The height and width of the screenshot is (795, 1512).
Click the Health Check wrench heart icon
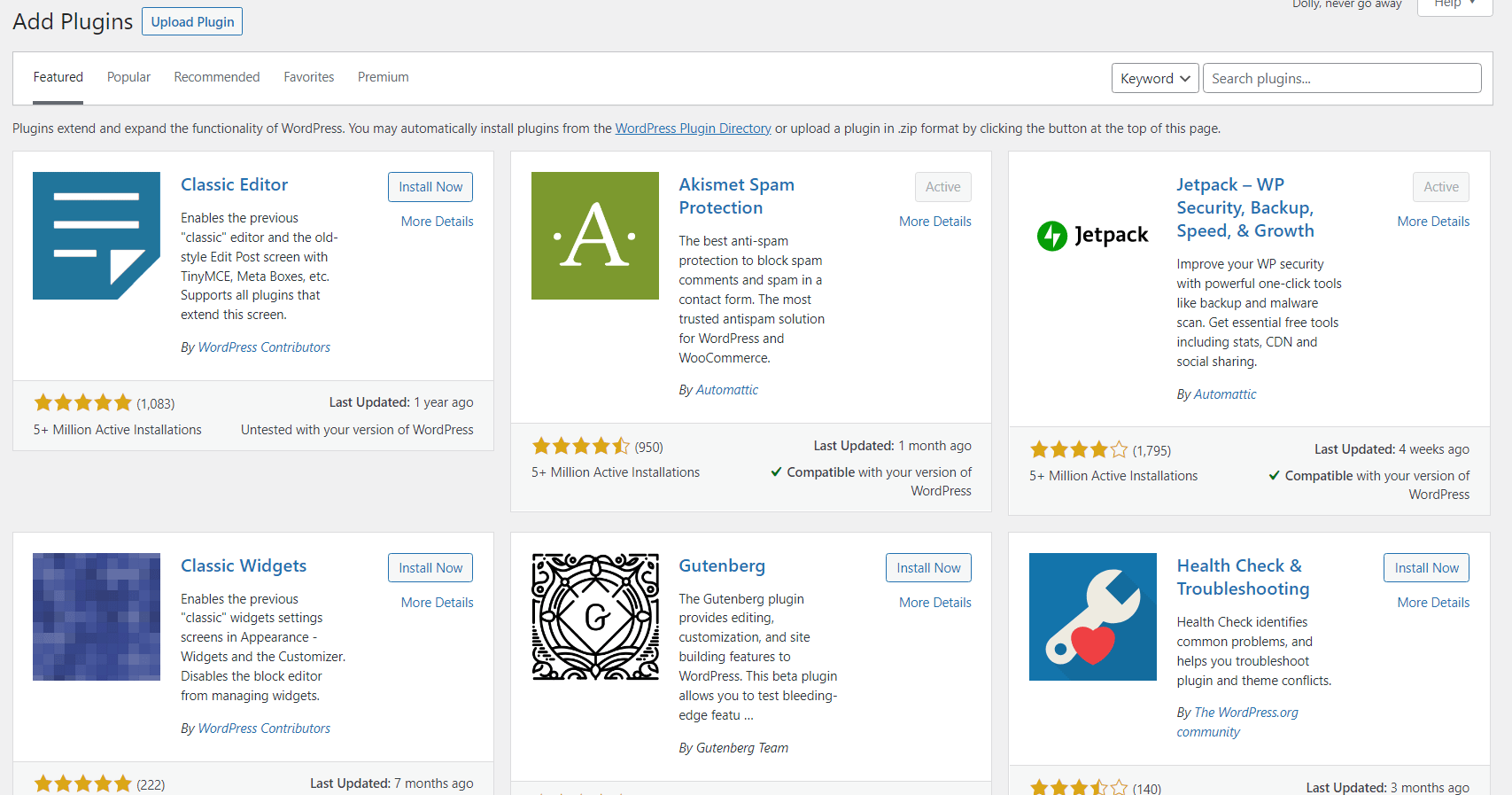1093,617
